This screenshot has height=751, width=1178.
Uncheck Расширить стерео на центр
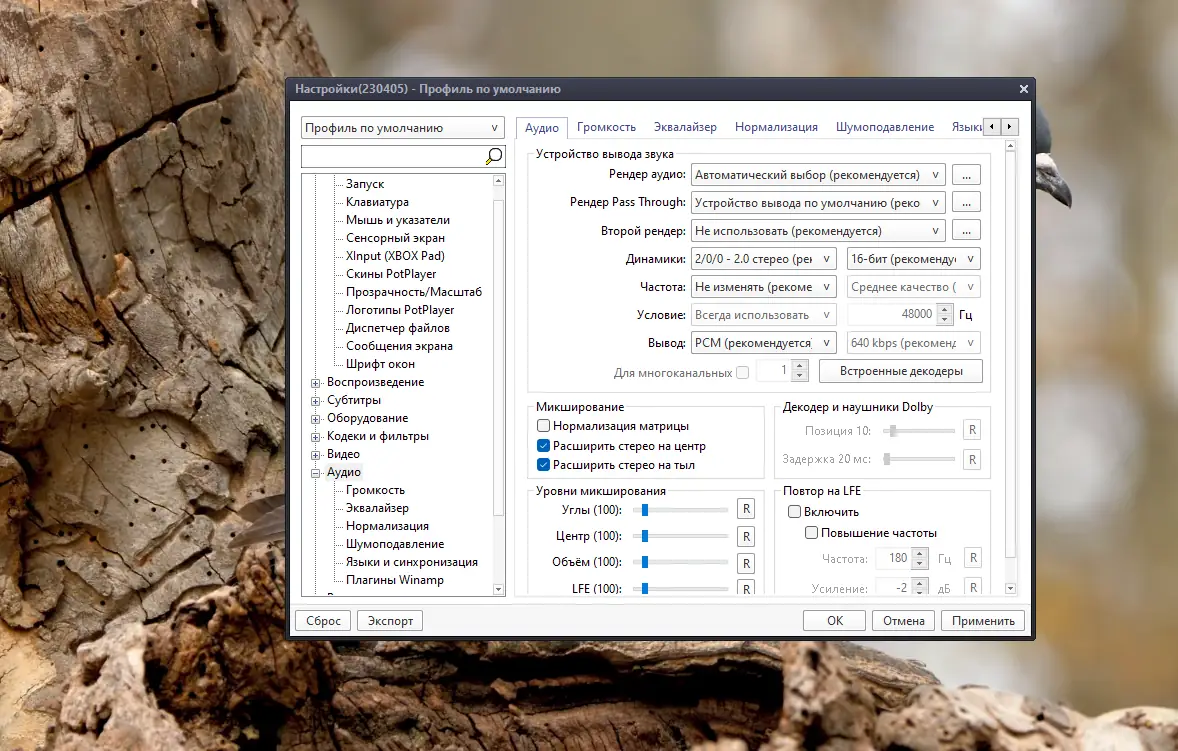click(544, 446)
